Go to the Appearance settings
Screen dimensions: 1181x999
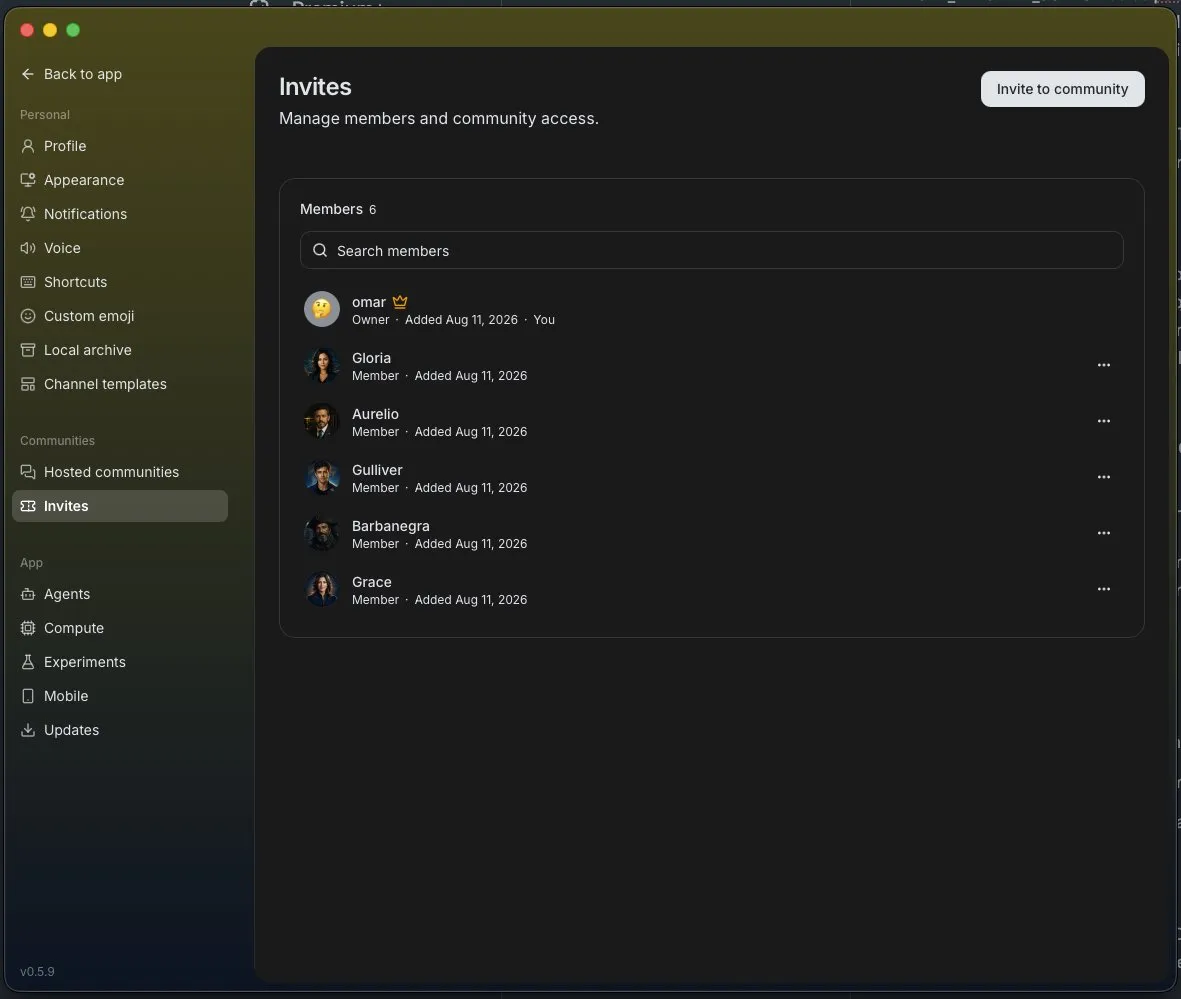[120, 180]
